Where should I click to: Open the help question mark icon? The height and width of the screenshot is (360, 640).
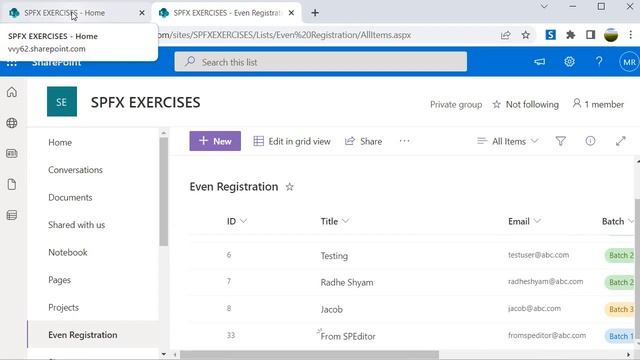click(x=599, y=62)
